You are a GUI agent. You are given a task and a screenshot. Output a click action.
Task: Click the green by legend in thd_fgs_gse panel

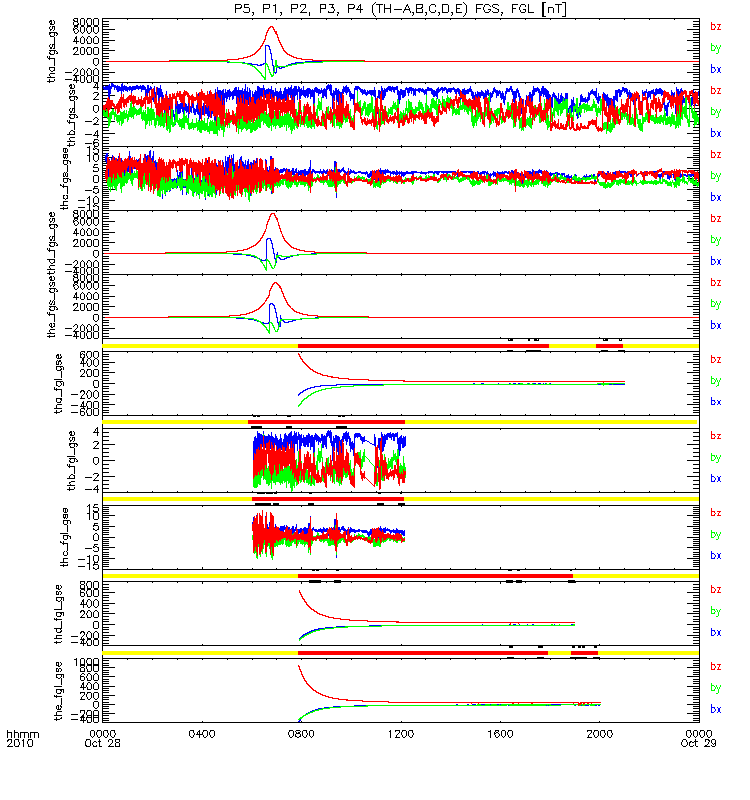[716, 240]
